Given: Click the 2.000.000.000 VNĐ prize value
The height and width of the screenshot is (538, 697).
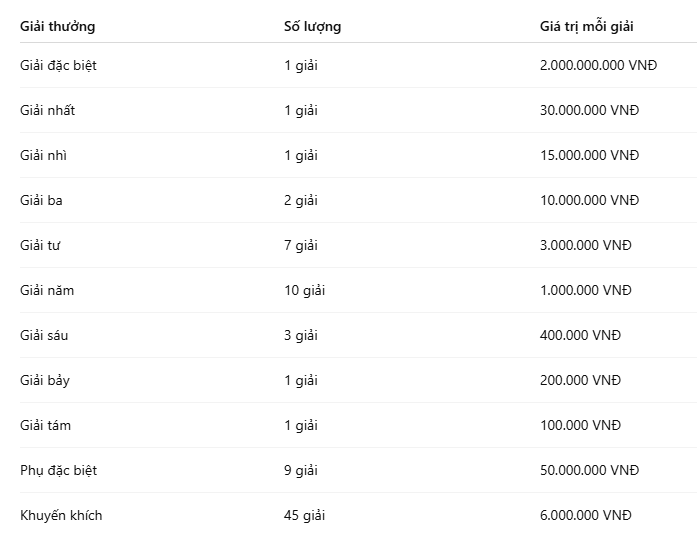Looking at the screenshot, I should click(598, 65).
